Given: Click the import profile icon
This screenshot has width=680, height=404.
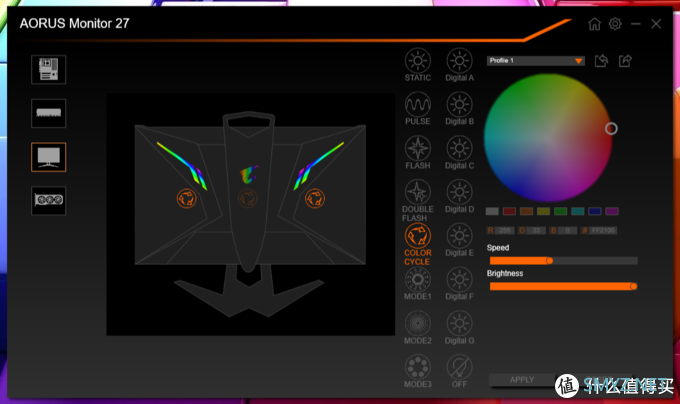Looking at the screenshot, I should [601, 61].
